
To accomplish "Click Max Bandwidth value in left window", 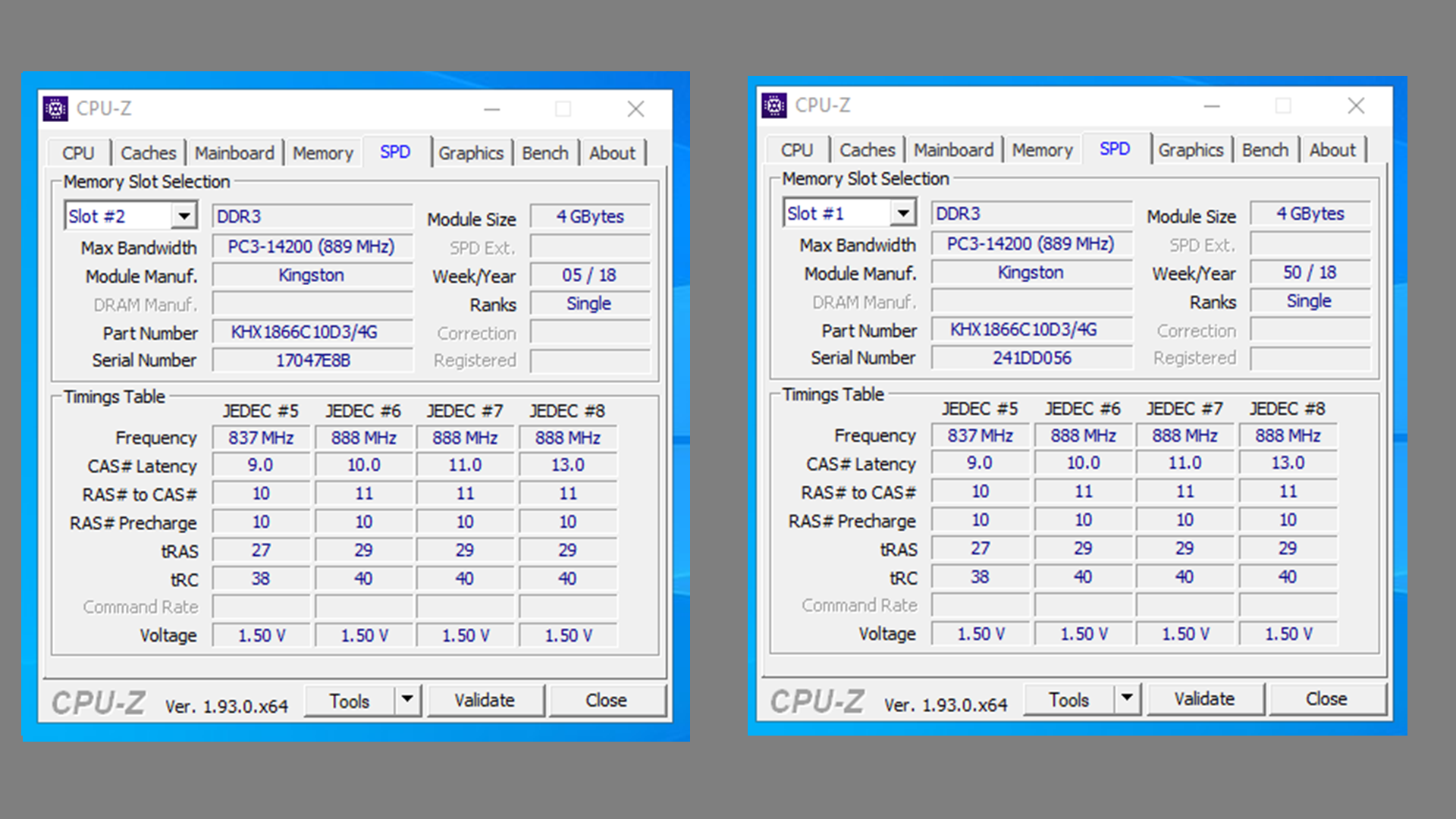I will point(312,246).
